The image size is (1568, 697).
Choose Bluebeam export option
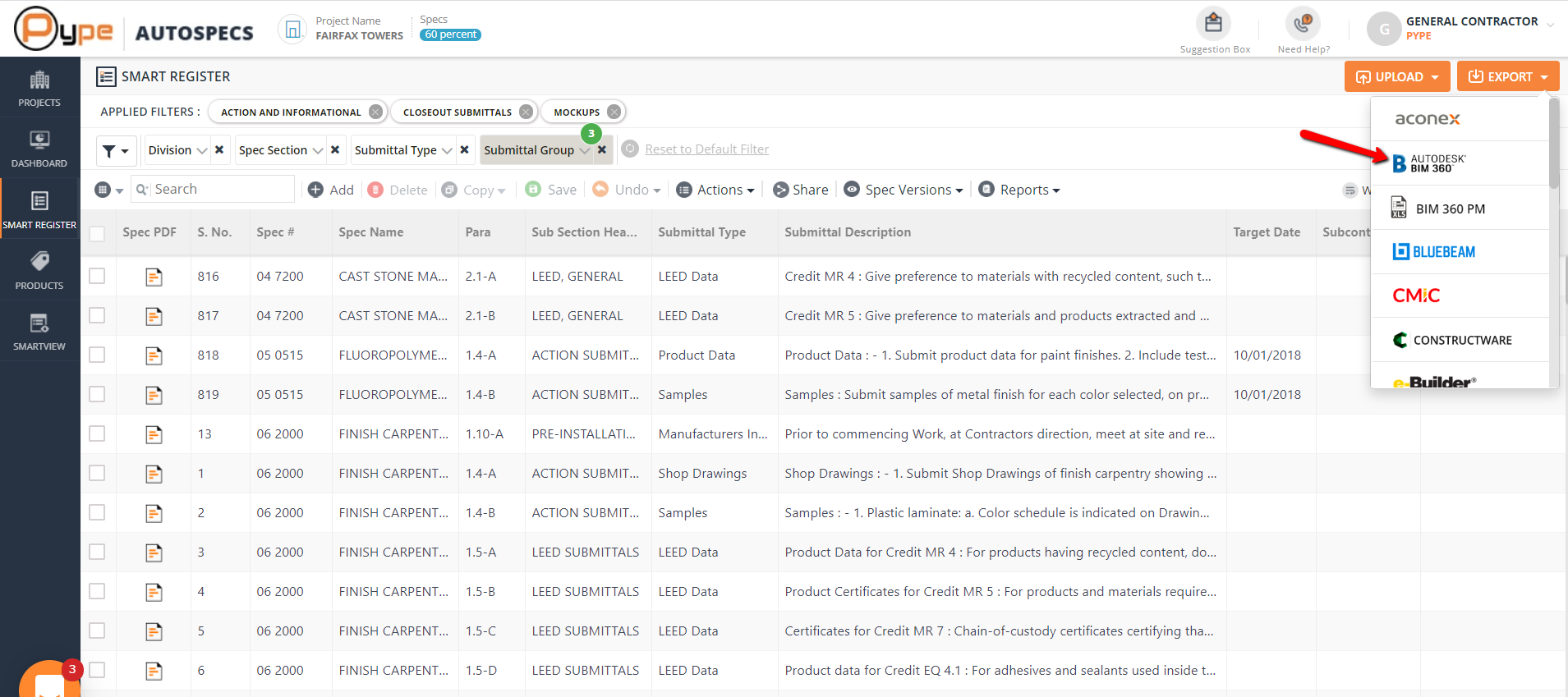coord(1460,252)
